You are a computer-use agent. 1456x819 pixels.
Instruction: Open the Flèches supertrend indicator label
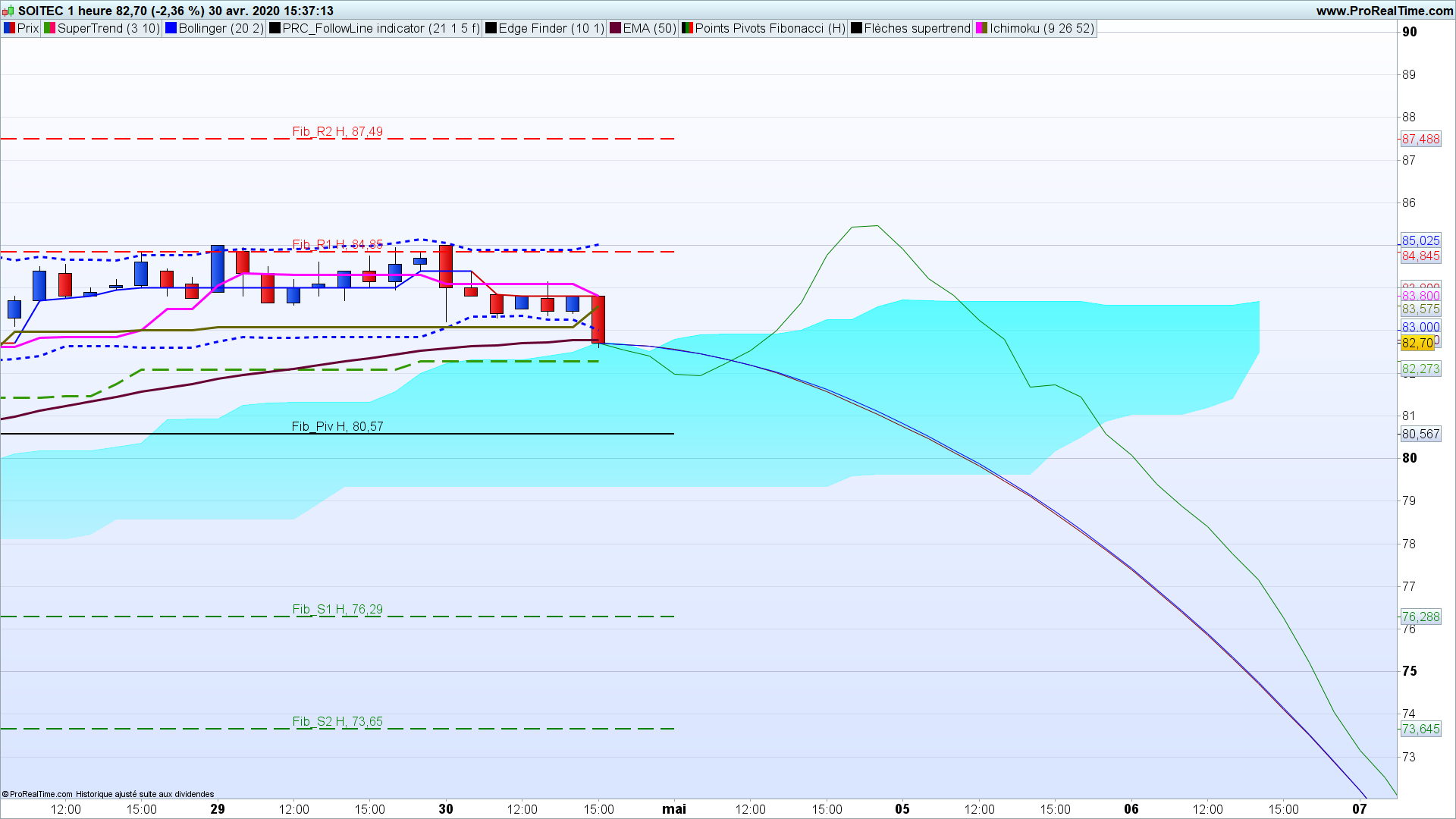[917, 28]
